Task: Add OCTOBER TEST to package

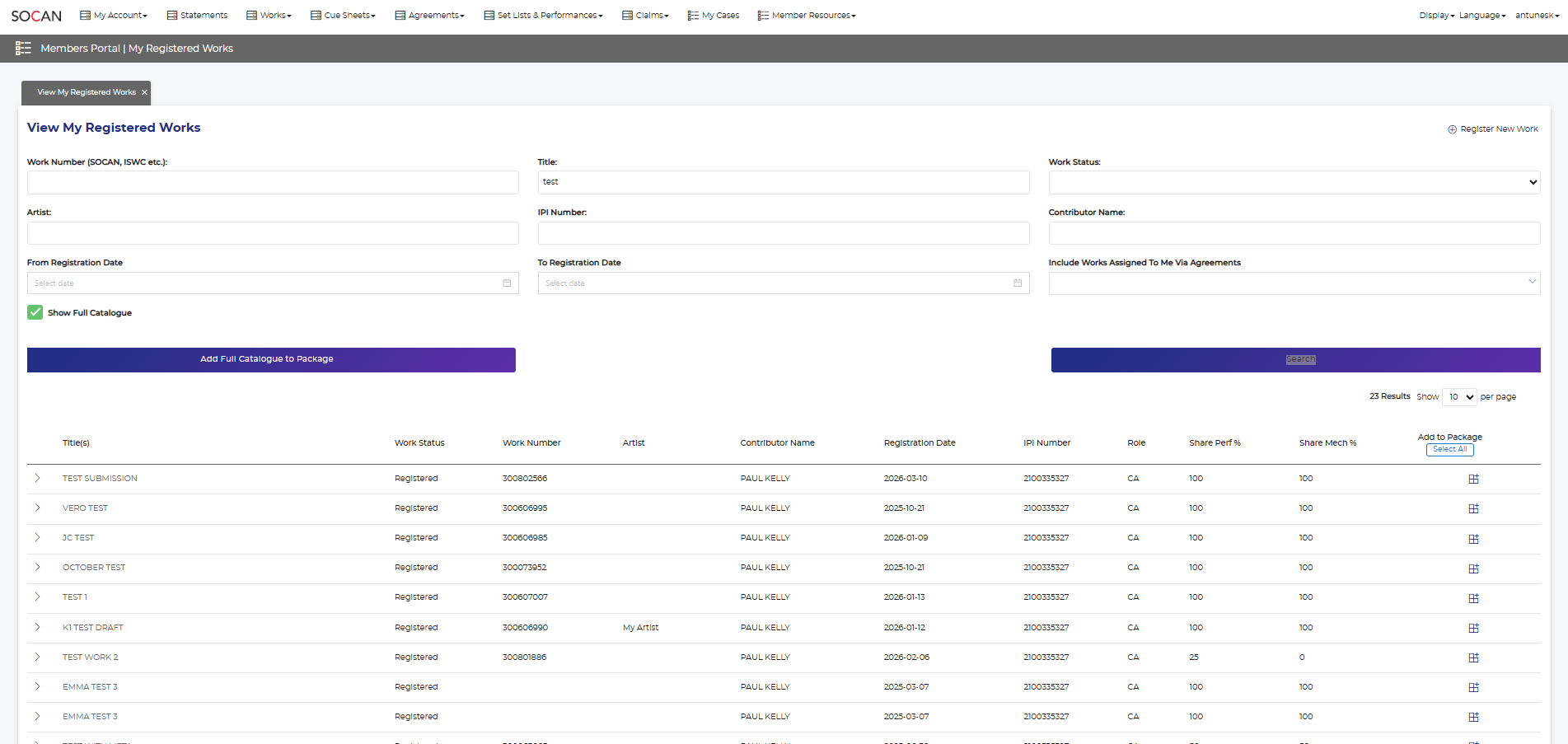Action: pos(1473,569)
